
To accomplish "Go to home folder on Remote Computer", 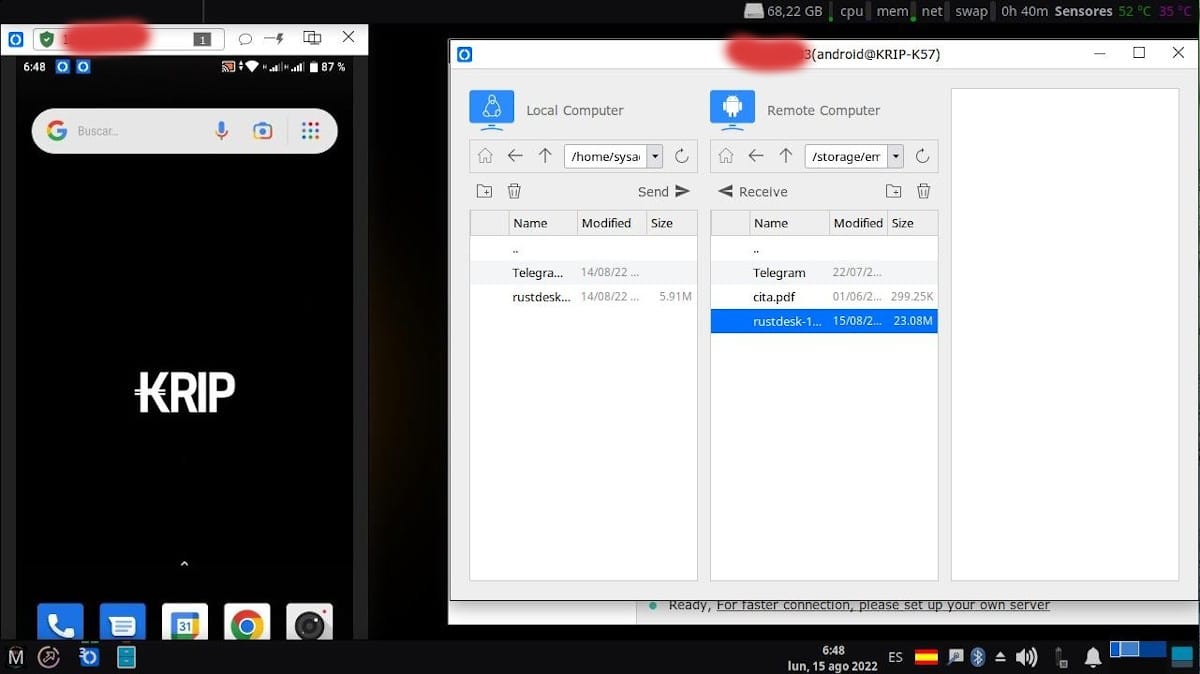I will coord(726,156).
